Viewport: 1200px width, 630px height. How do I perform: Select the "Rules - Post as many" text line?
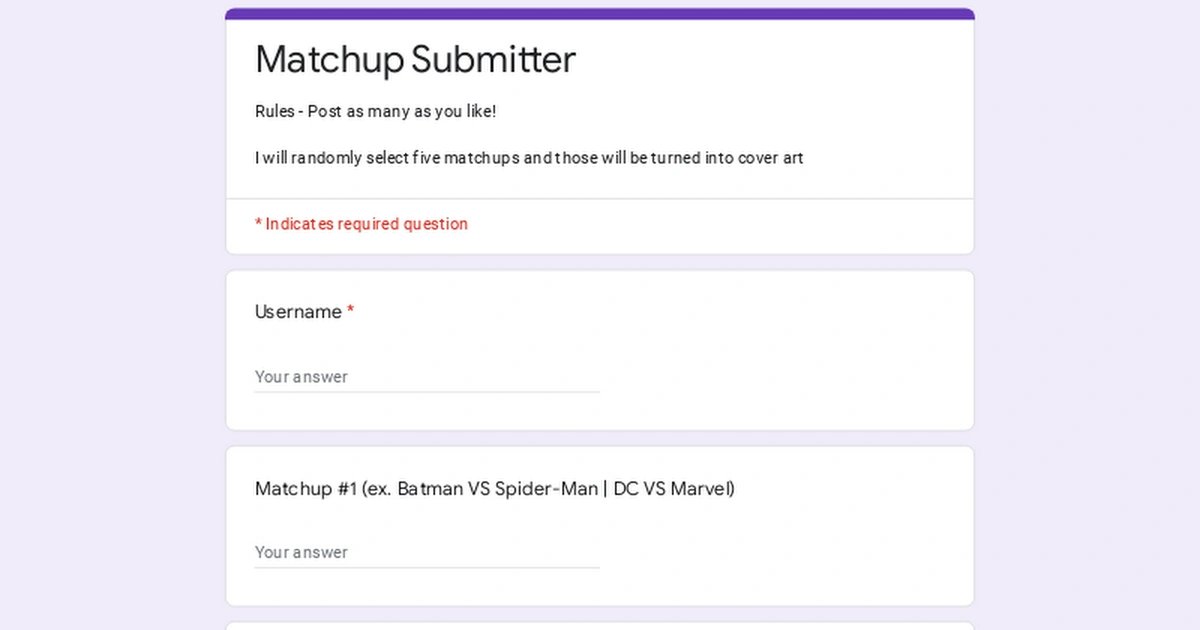pyautogui.click(x=375, y=111)
